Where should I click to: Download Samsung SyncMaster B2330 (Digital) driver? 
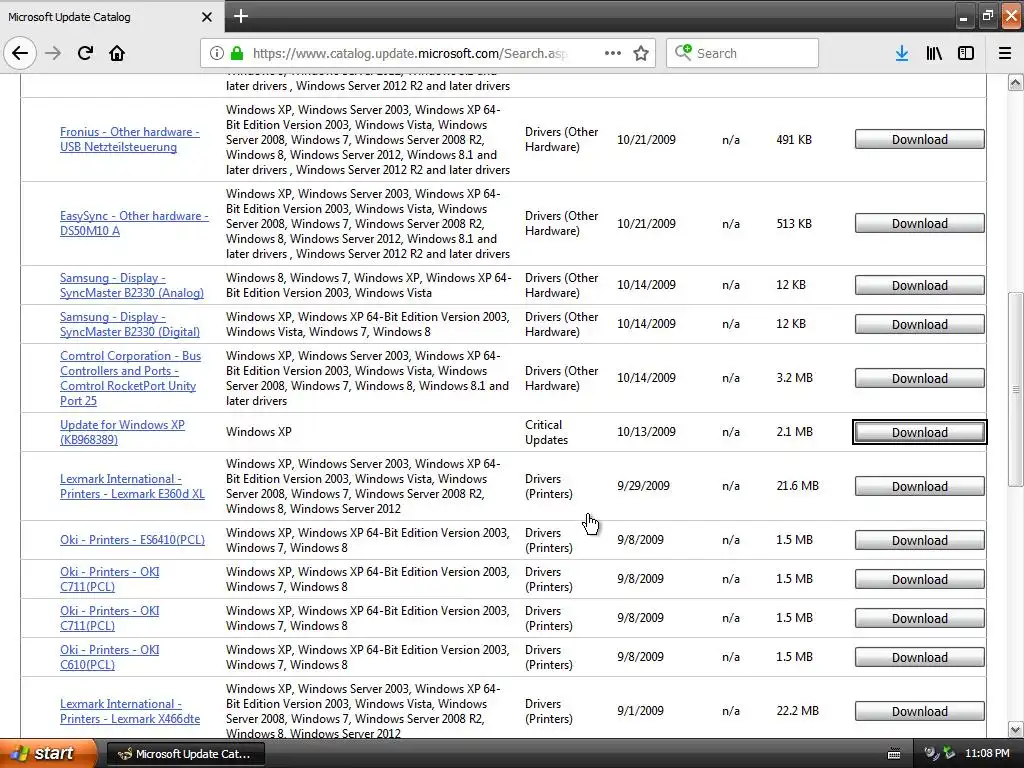(920, 325)
